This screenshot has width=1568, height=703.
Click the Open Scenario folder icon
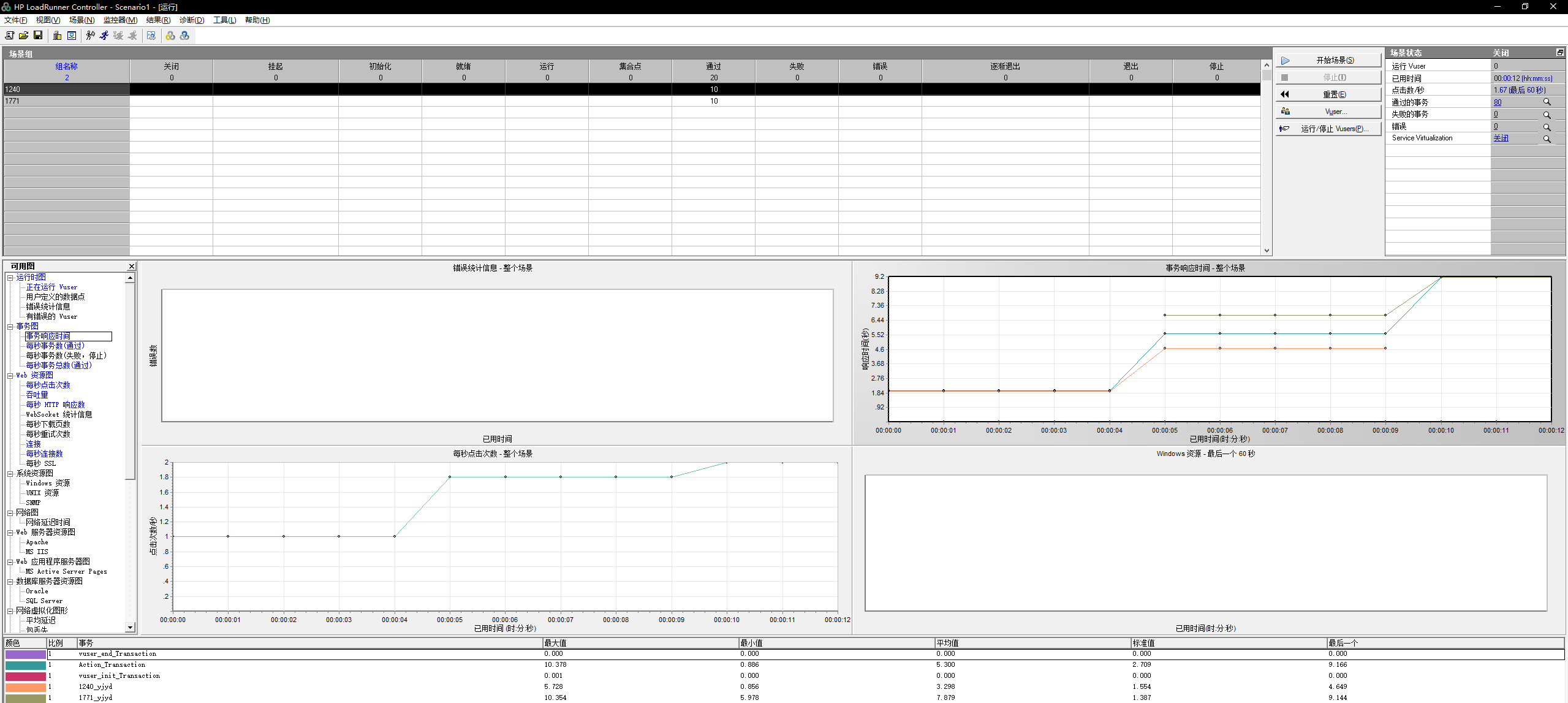click(23, 36)
